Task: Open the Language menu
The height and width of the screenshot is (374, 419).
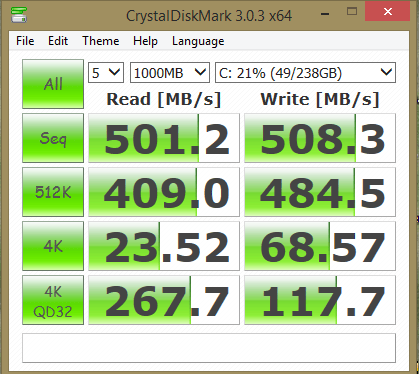Action: [198, 41]
